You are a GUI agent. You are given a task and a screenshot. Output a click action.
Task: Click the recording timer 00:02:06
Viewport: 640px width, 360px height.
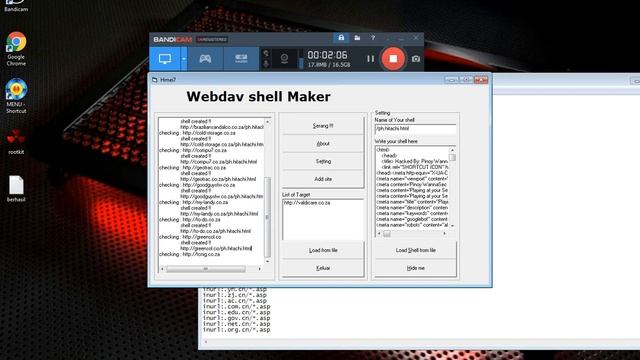click(327, 55)
